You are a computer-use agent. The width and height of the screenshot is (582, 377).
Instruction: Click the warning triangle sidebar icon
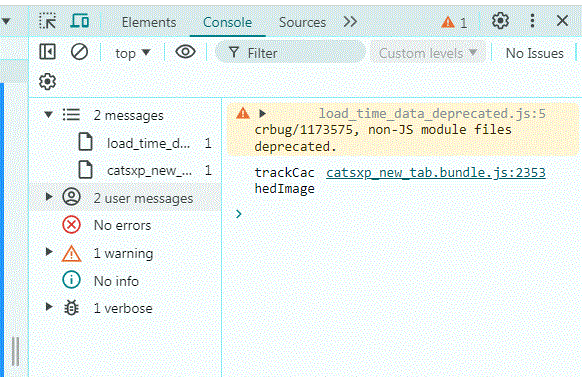point(71,253)
